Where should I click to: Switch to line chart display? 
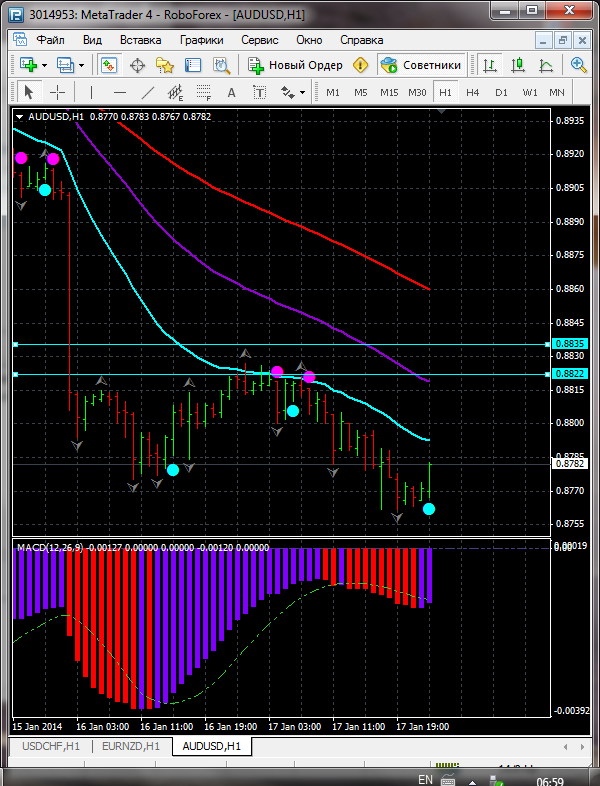(x=546, y=65)
